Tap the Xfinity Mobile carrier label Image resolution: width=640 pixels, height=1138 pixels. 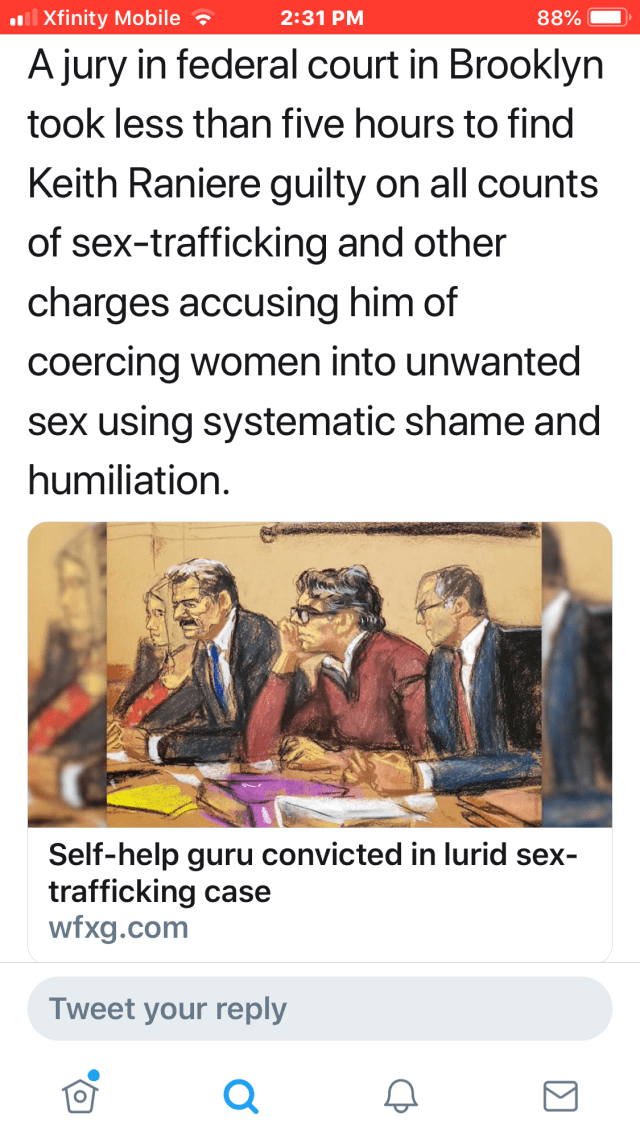[x=112, y=18]
